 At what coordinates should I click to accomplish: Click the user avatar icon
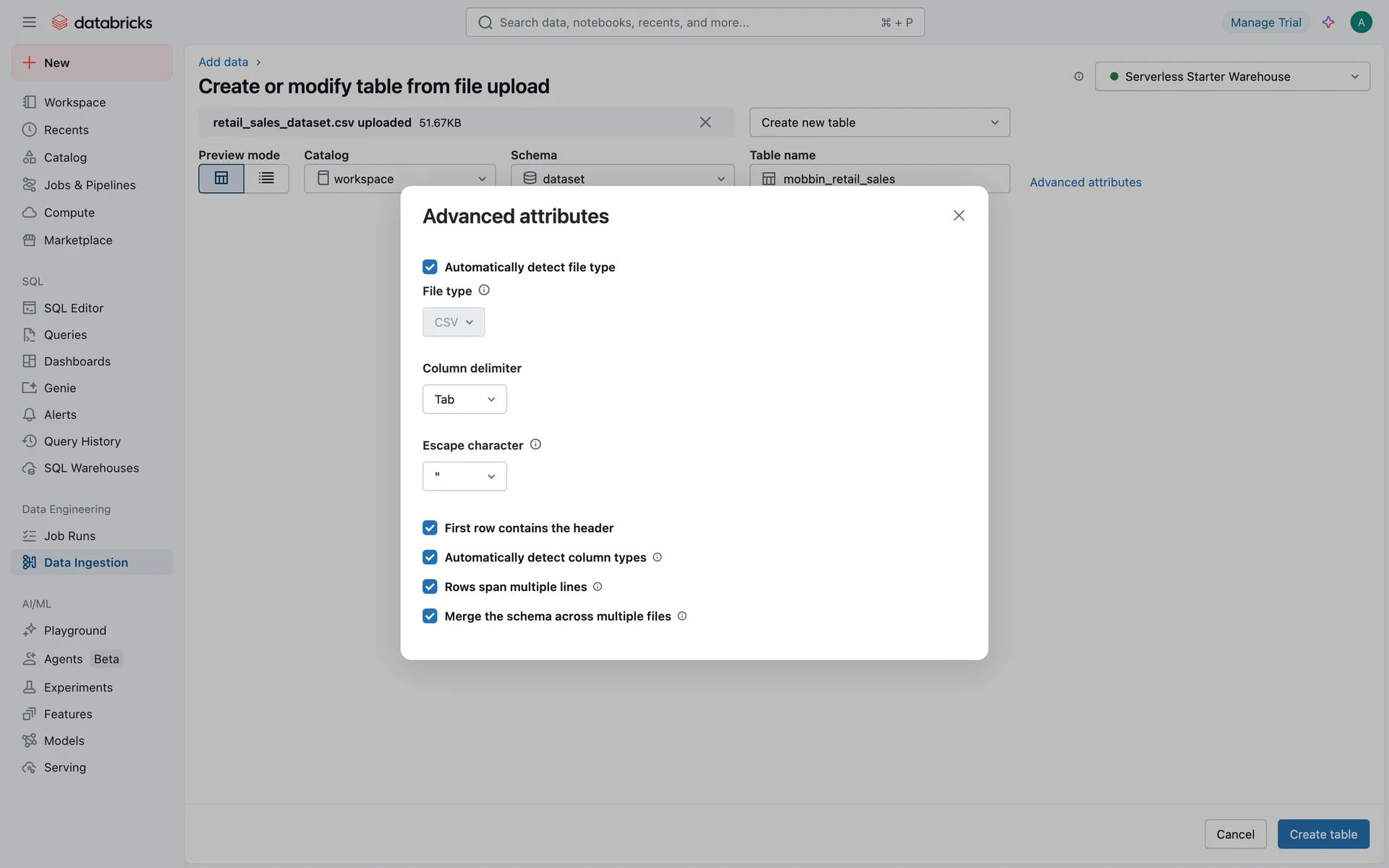(x=1361, y=22)
